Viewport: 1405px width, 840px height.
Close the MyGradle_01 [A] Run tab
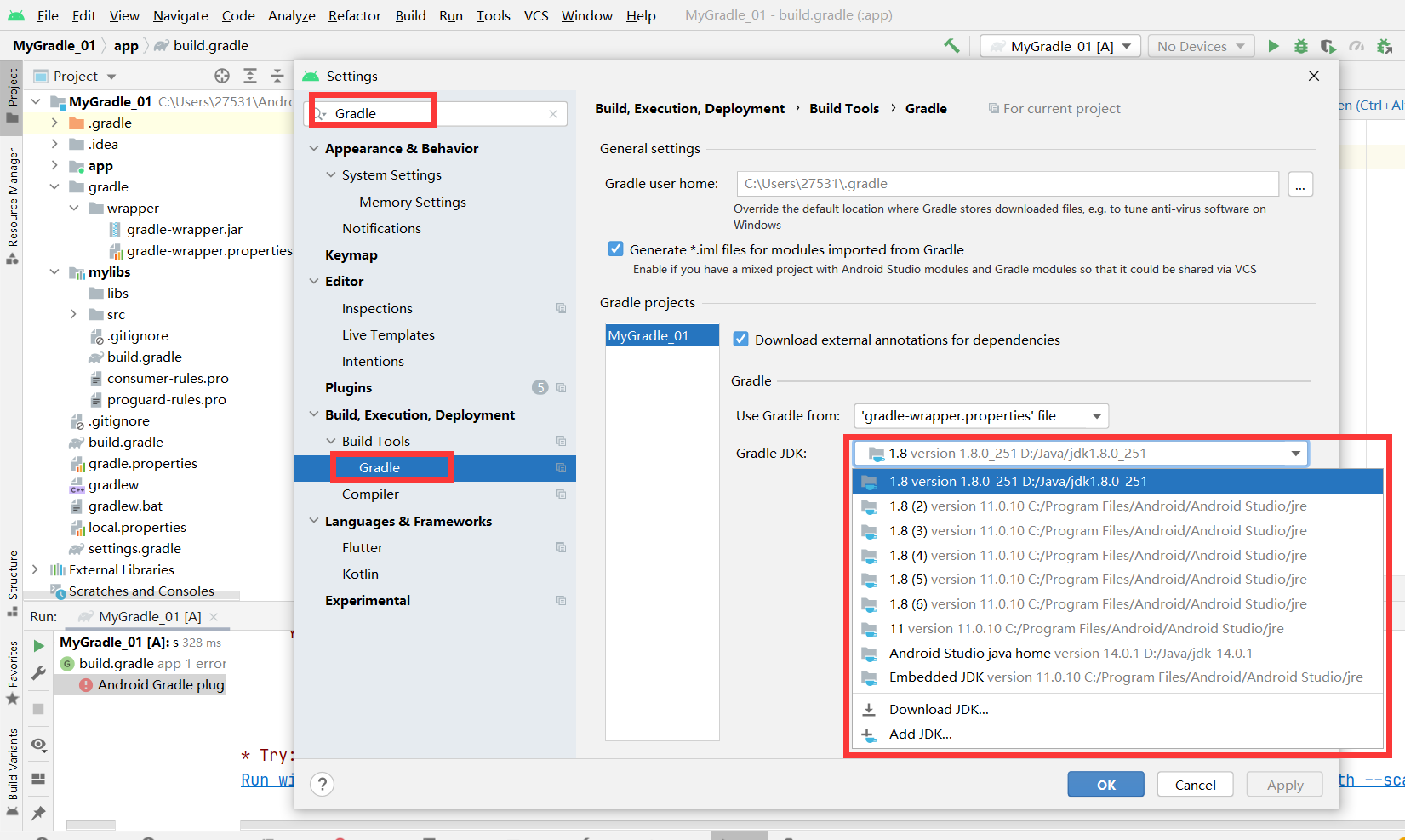pyautogui.click(x=214, y=616)
